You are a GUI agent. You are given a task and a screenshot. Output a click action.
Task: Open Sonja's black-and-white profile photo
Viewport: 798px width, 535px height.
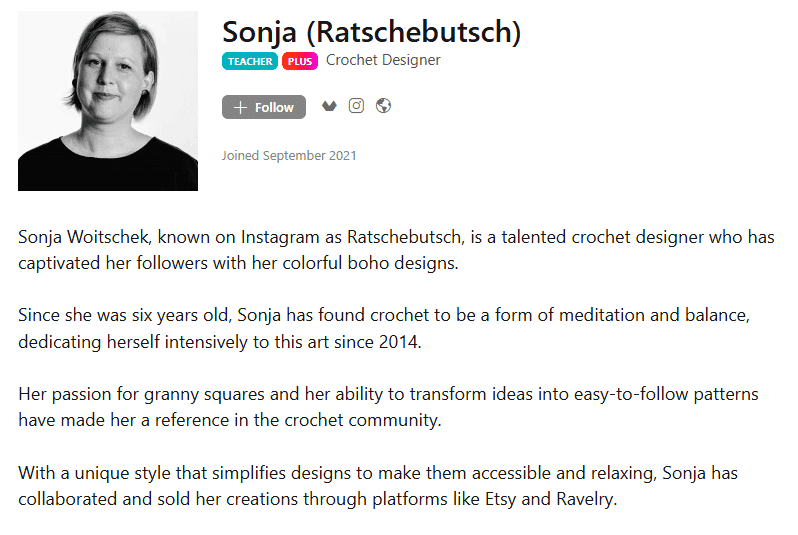coord(108,101)
